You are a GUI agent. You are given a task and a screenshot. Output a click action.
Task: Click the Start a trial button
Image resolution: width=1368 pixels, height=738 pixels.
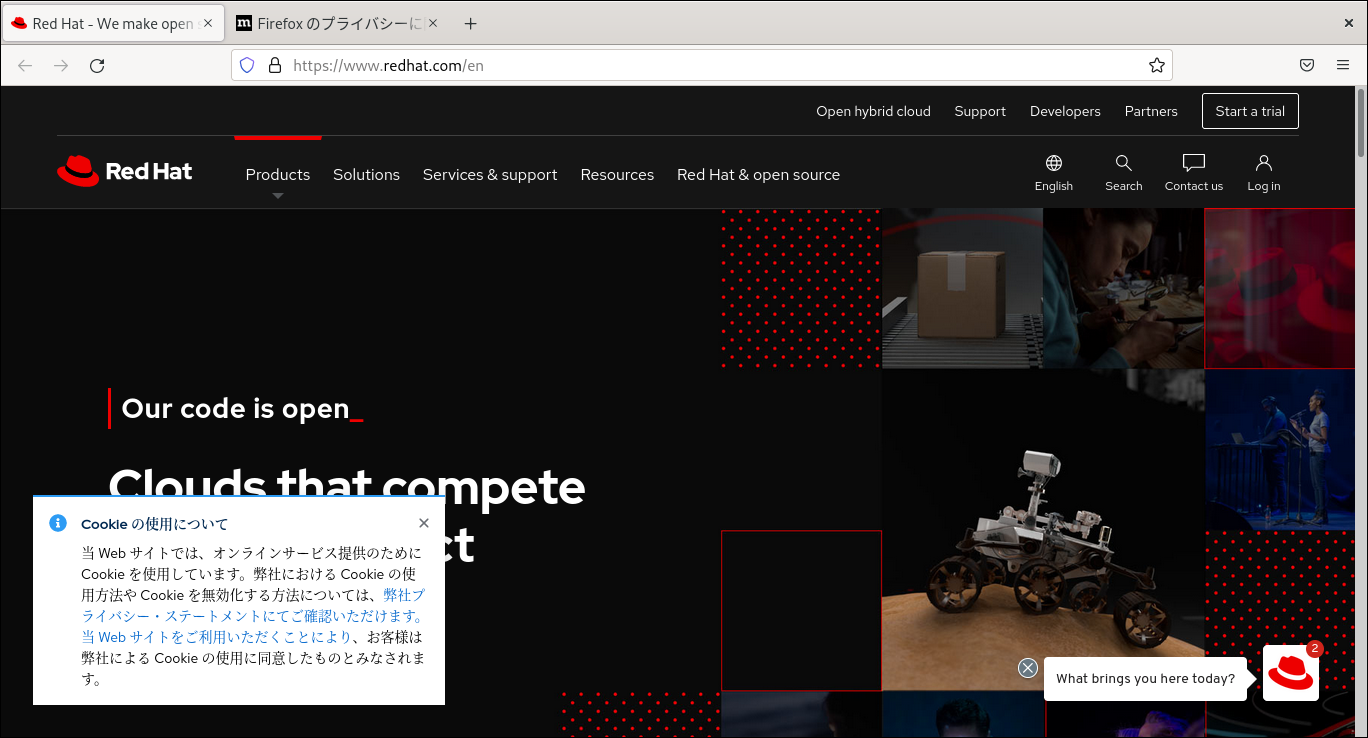pyautogui.click(x=1250, y=111)
